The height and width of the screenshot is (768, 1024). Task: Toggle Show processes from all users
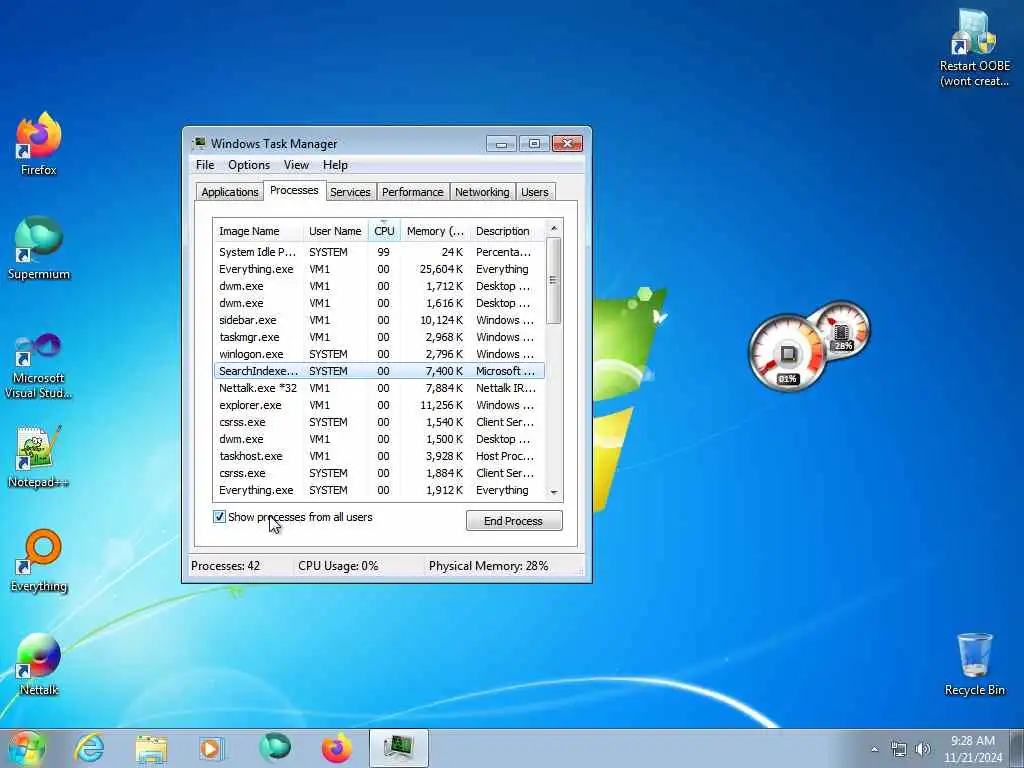point(219,517)
